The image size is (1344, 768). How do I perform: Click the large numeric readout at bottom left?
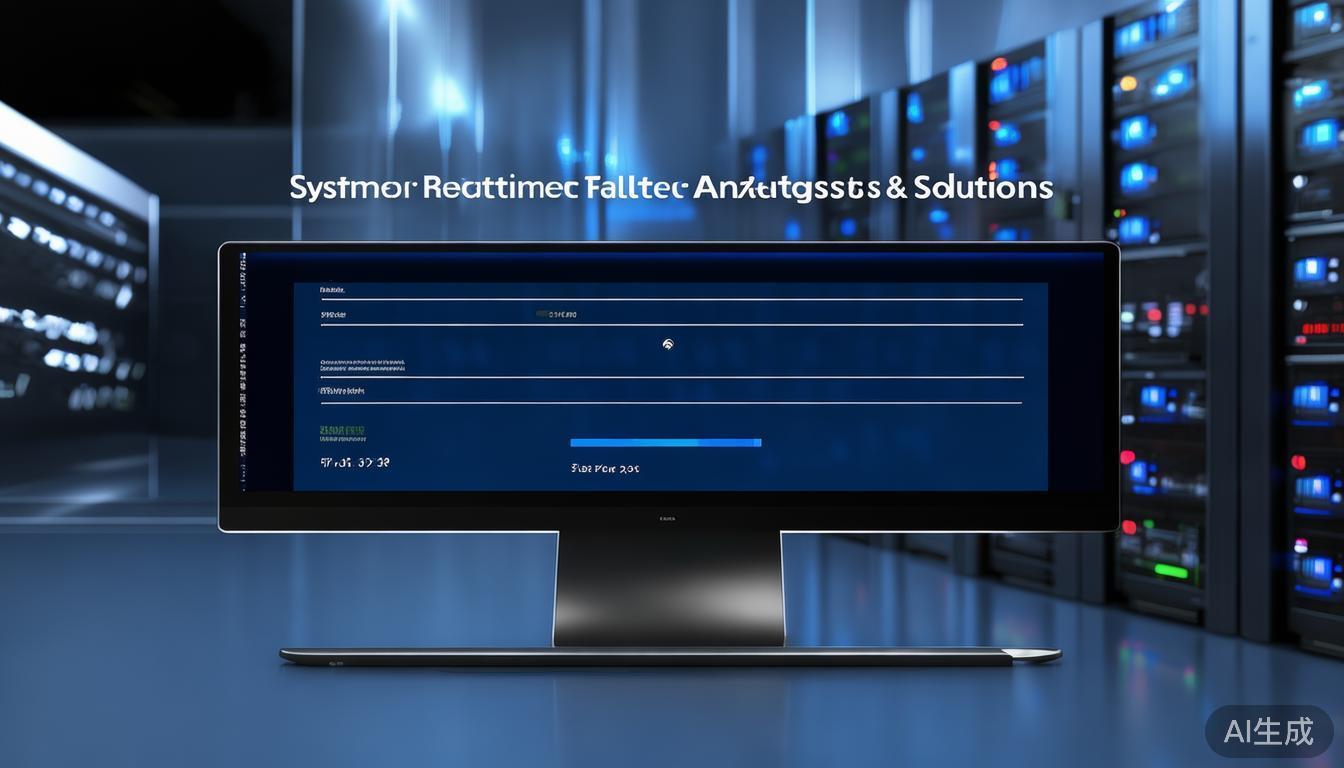coord(354,463)
